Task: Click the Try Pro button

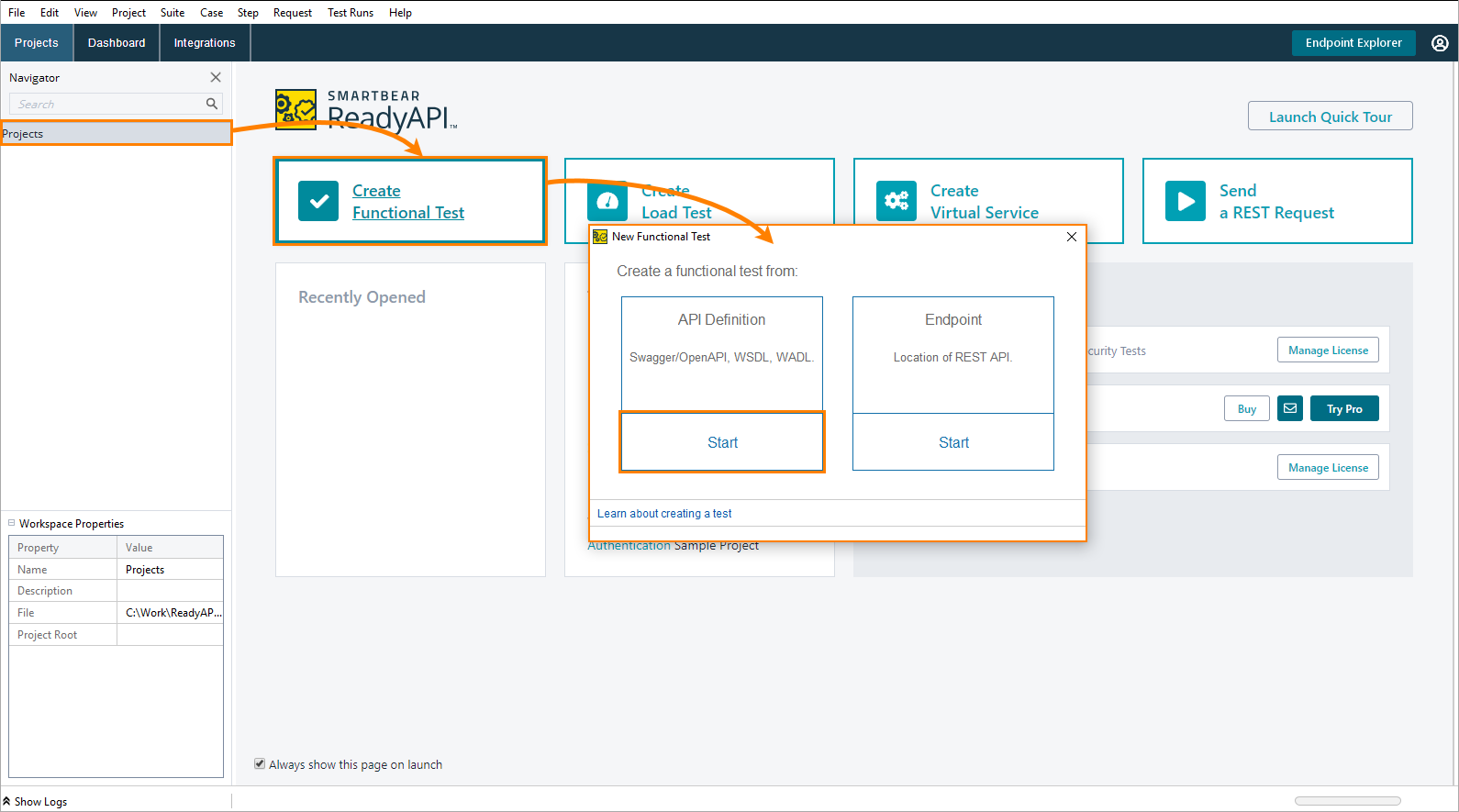Action: tap(1344, 409)
